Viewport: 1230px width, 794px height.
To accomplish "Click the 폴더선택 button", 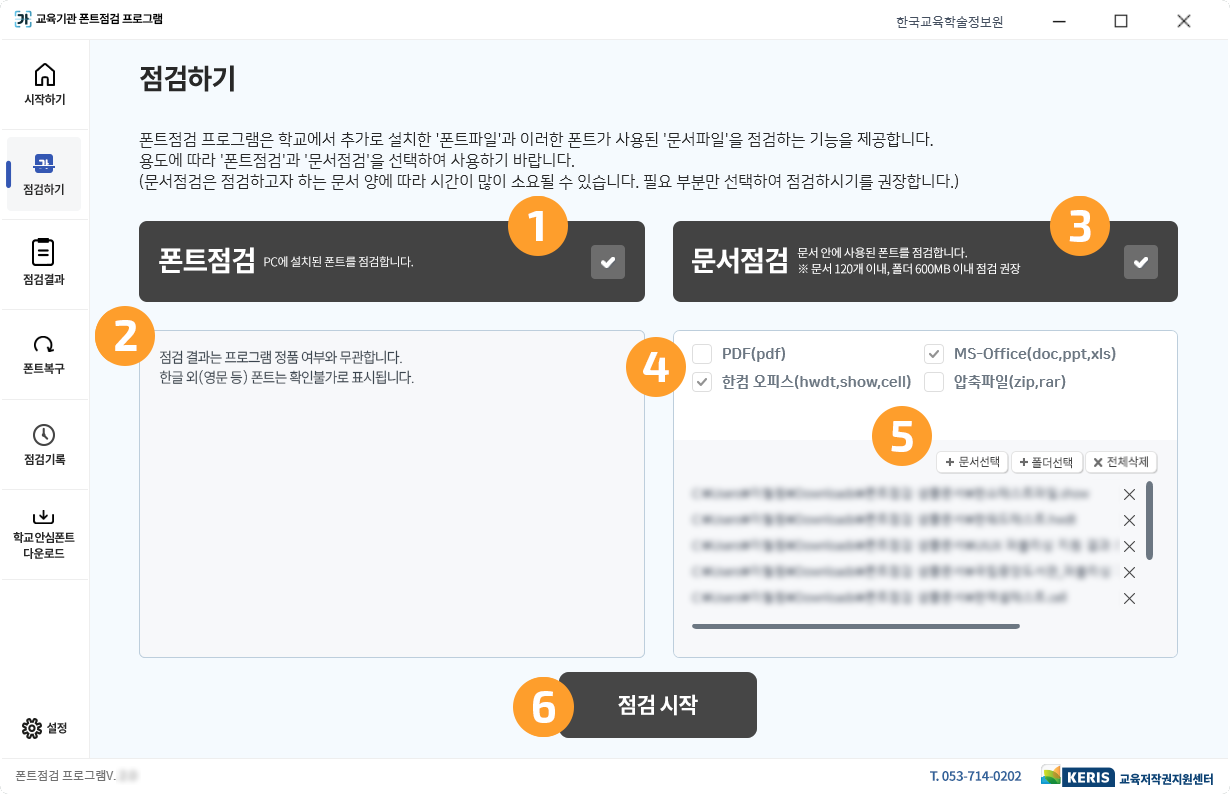I will coord(1046,462).
